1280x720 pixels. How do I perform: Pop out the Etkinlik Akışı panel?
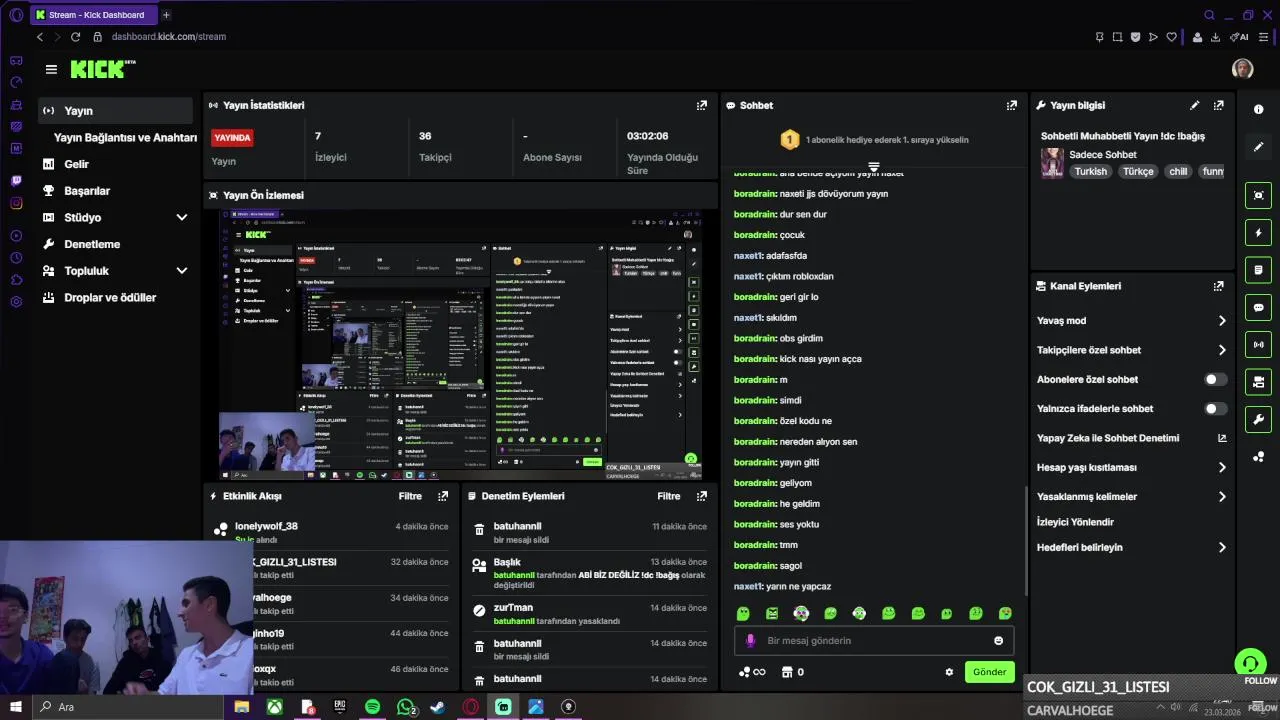443,496
